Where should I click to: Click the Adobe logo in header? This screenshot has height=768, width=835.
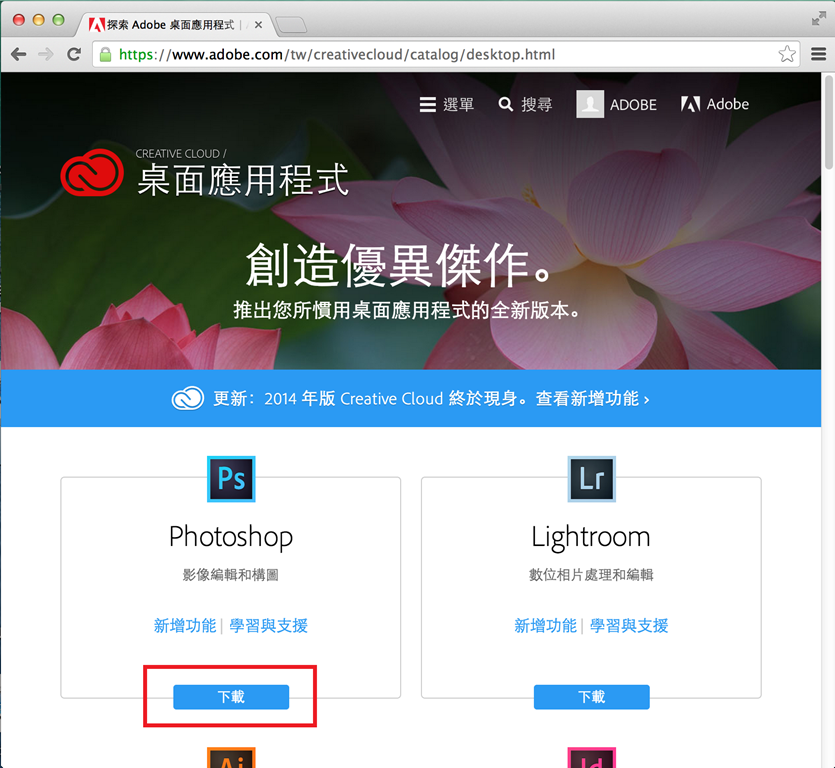(715, 104)
